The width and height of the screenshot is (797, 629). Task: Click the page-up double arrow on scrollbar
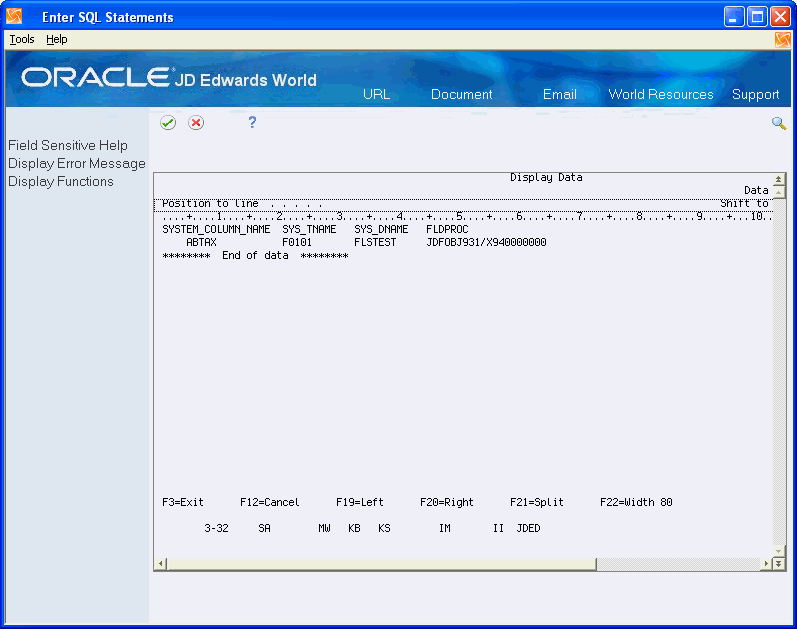pos(778,179)
